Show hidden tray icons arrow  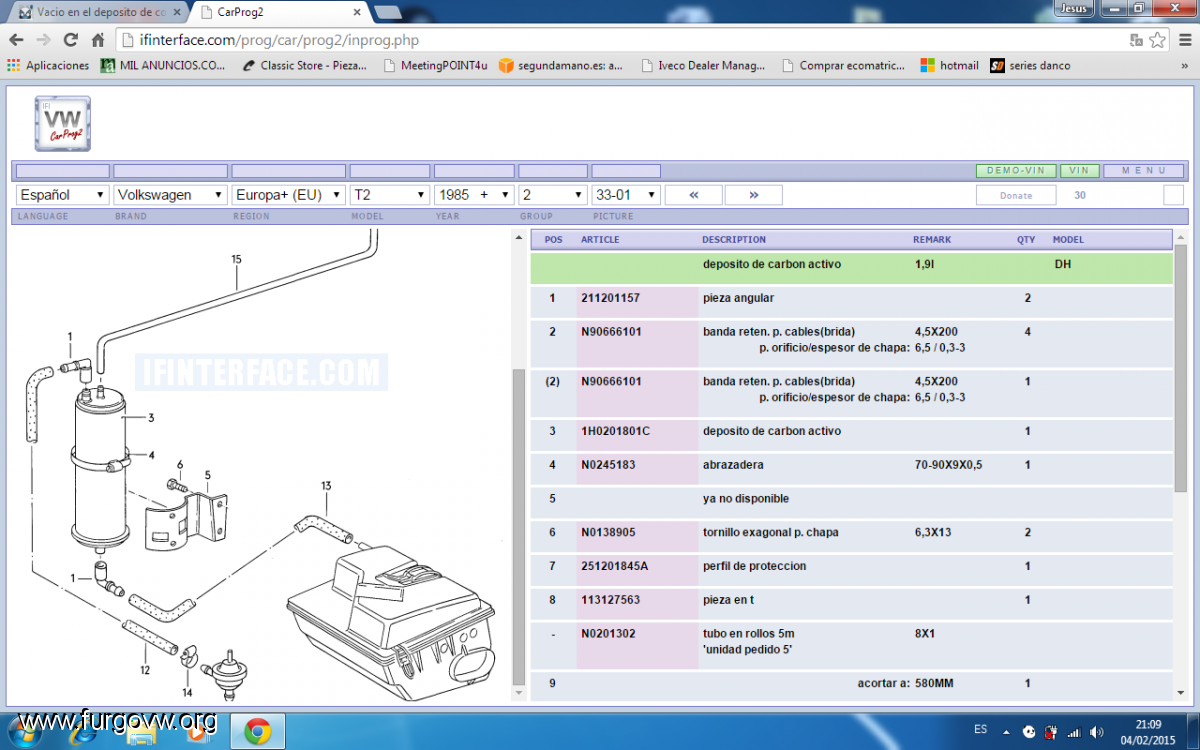pos(1006,732)
